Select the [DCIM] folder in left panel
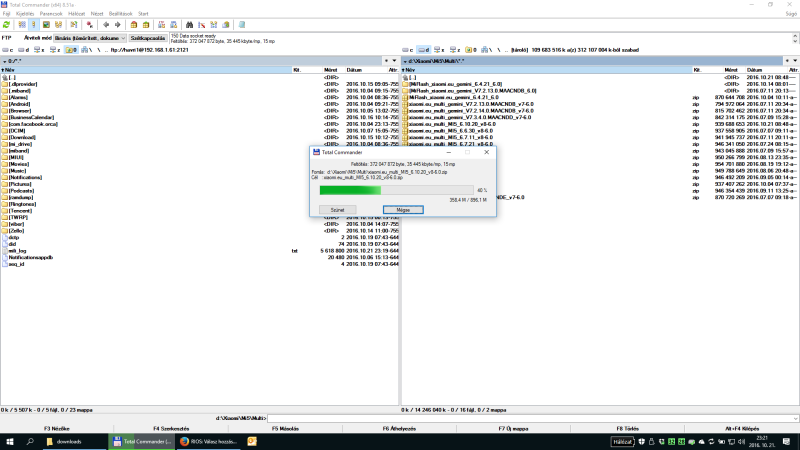Screen dimensions: 800x450 tap(17, 131)
